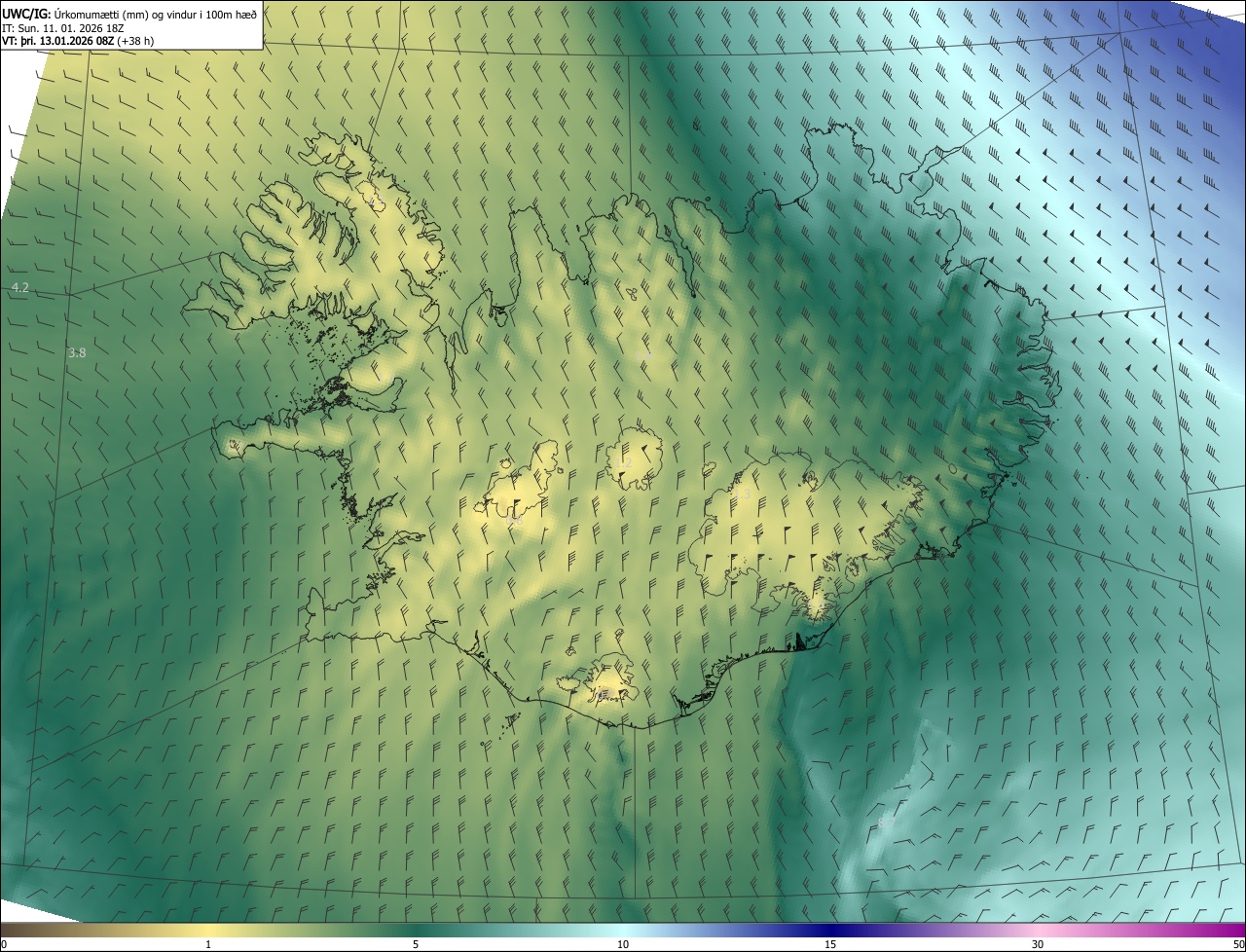1246x952 pixels.
Task: Click the '1' tick on the color scale
Action: point(208,944)
